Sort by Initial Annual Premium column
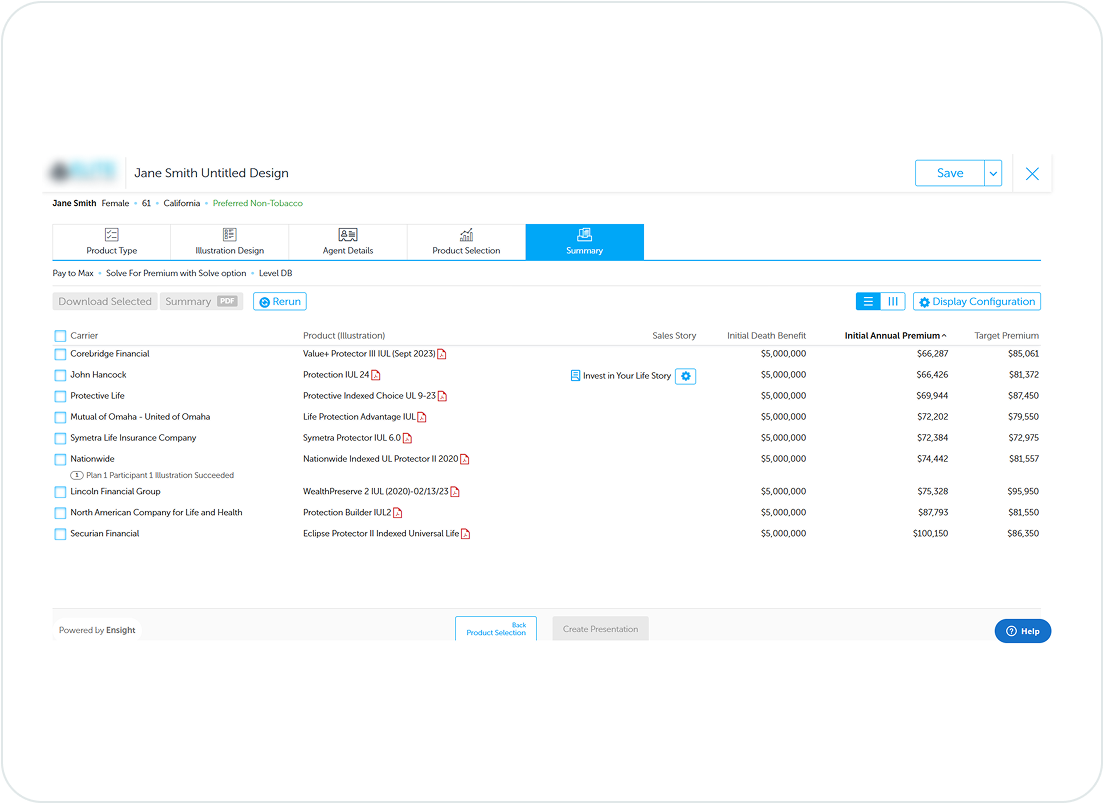Image resolution: width=1103 pixels, height=803 pixels. 895,336
